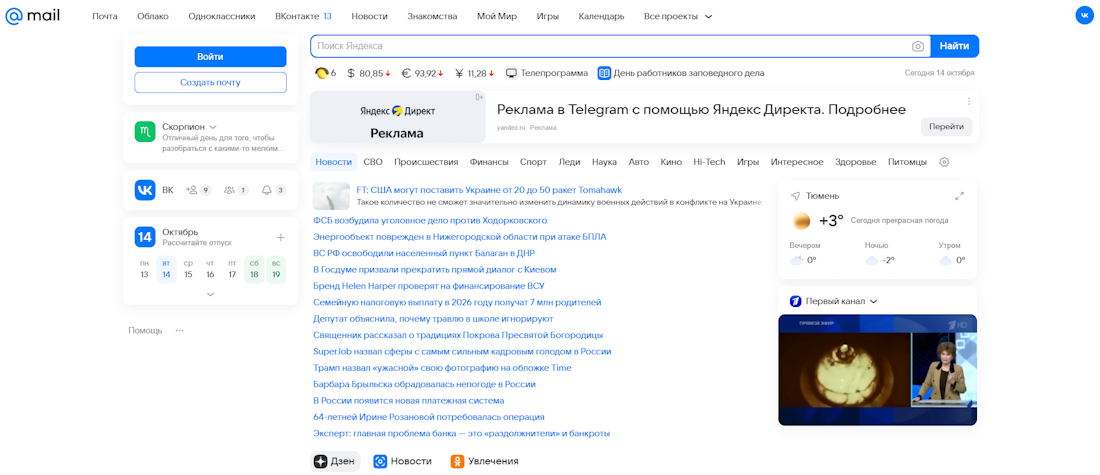Open the Скорпион zodiac sign dropdown

[212, 127]
